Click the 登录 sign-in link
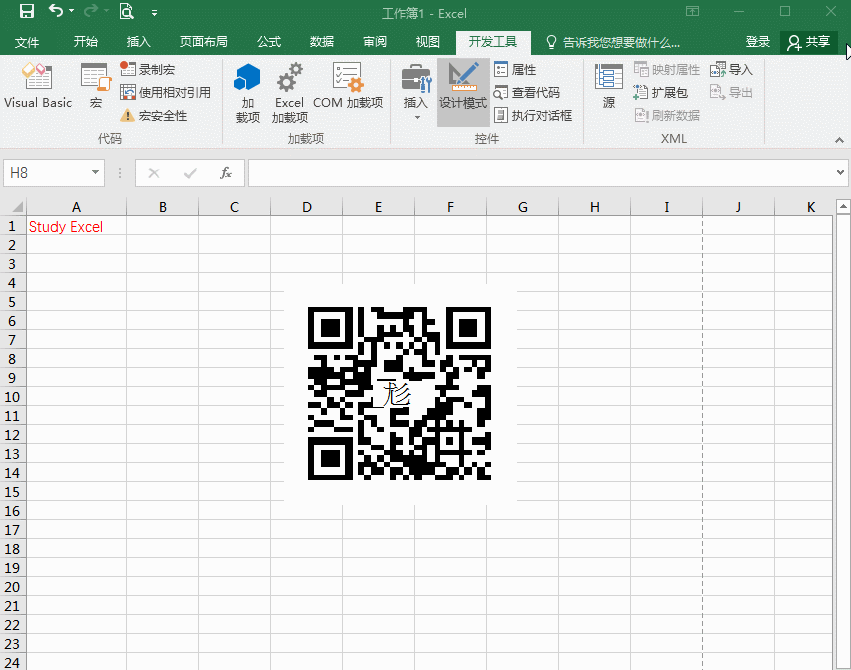 pyautogui.click(x=758, y=42)
